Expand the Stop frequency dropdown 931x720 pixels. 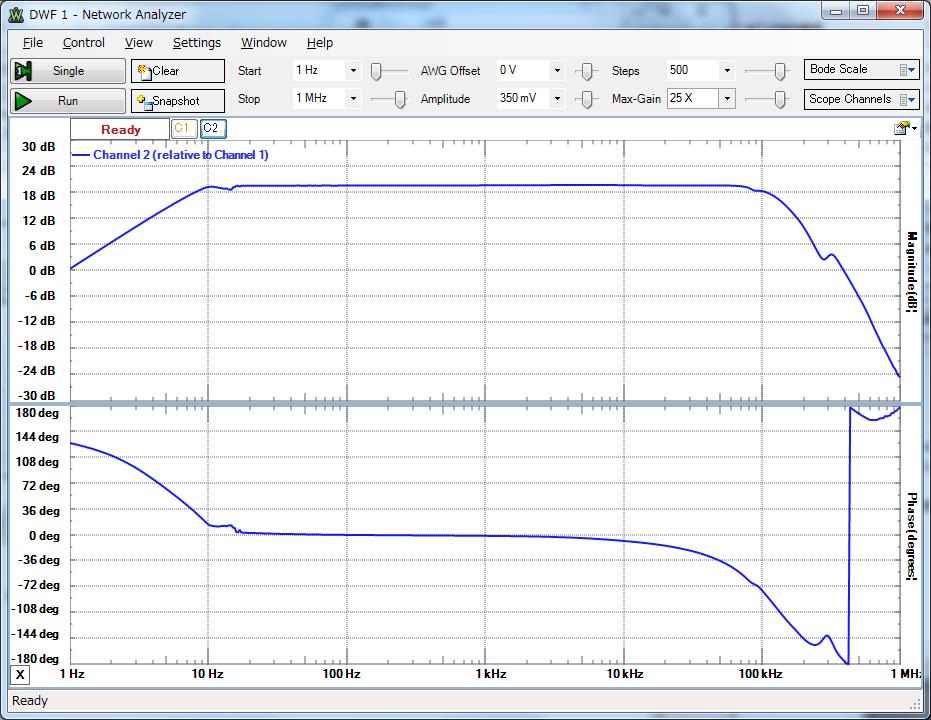[x=352, y=99]
